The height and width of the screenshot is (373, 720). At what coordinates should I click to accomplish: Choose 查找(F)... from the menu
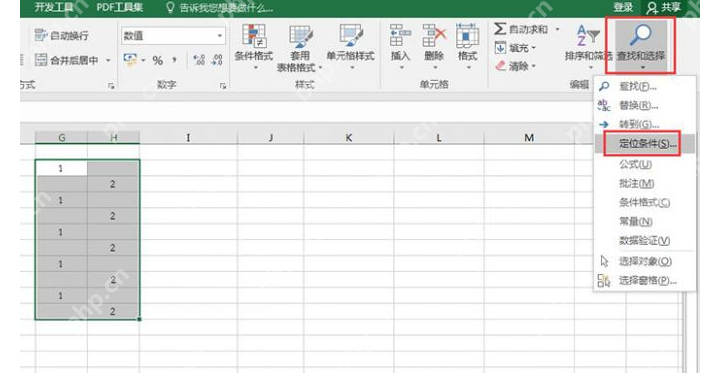pos(645,86)
